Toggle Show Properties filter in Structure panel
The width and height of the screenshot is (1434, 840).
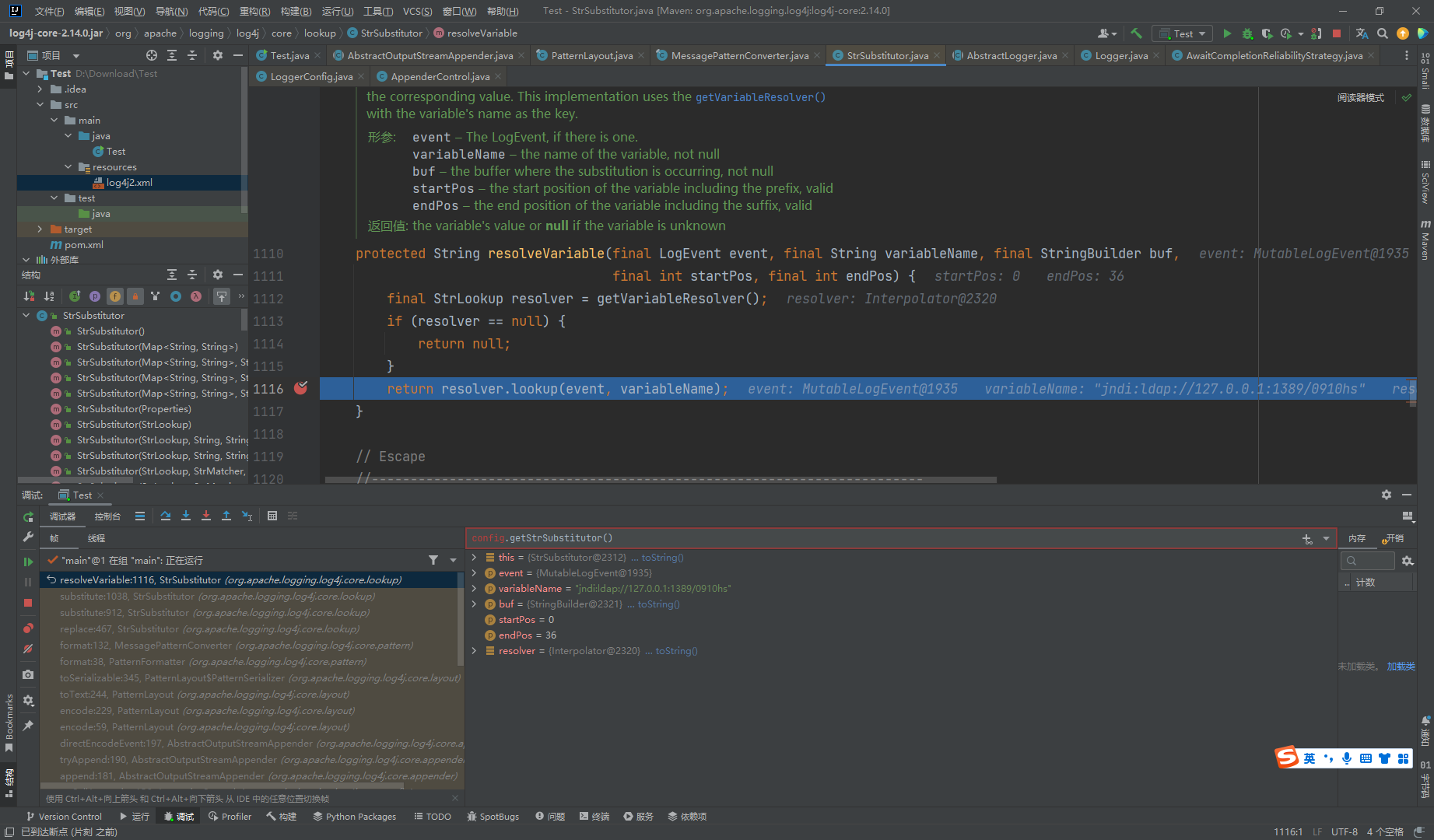tap(95, 296)
